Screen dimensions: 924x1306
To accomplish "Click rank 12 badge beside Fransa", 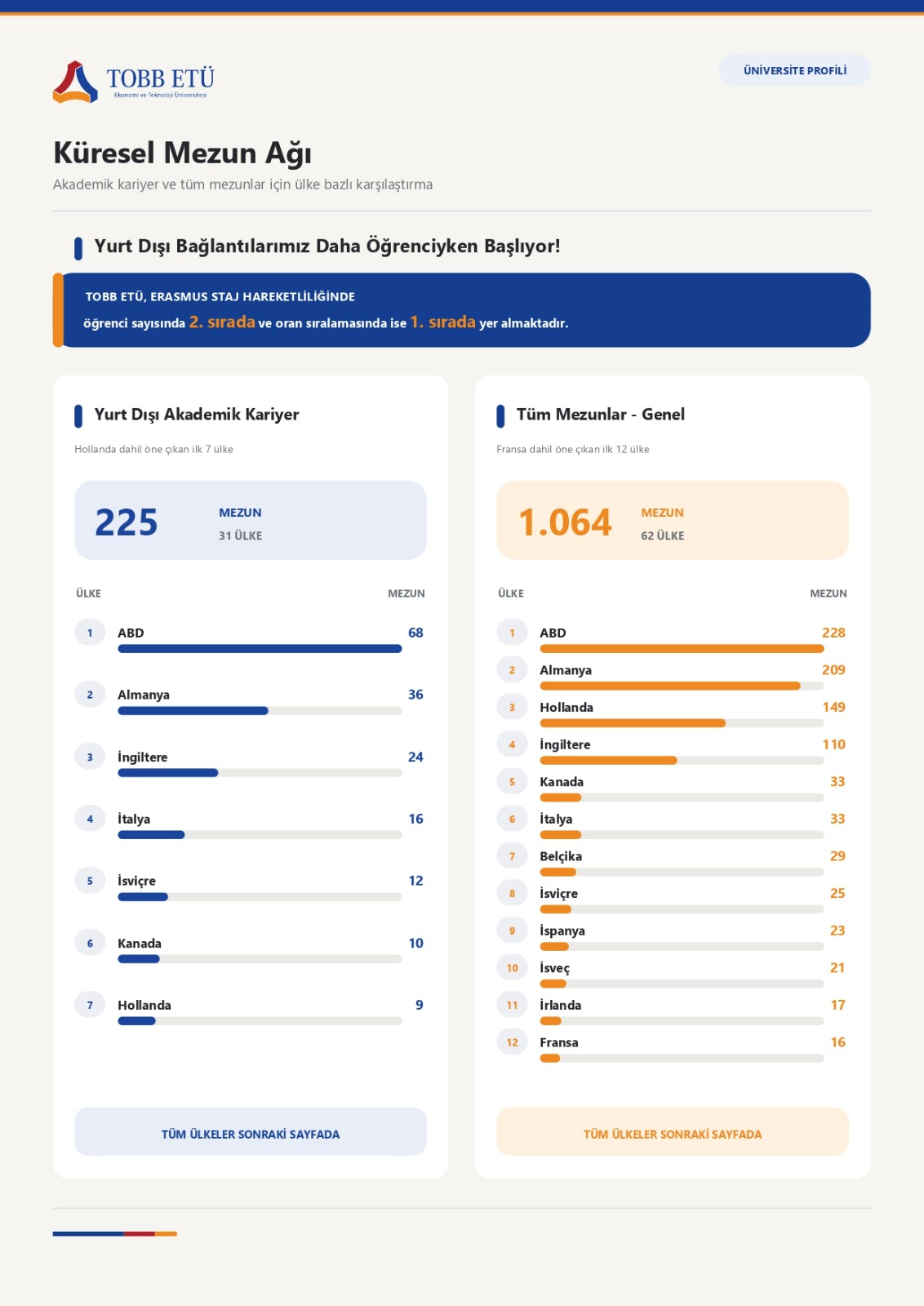I will click(x=512, y=1042).
